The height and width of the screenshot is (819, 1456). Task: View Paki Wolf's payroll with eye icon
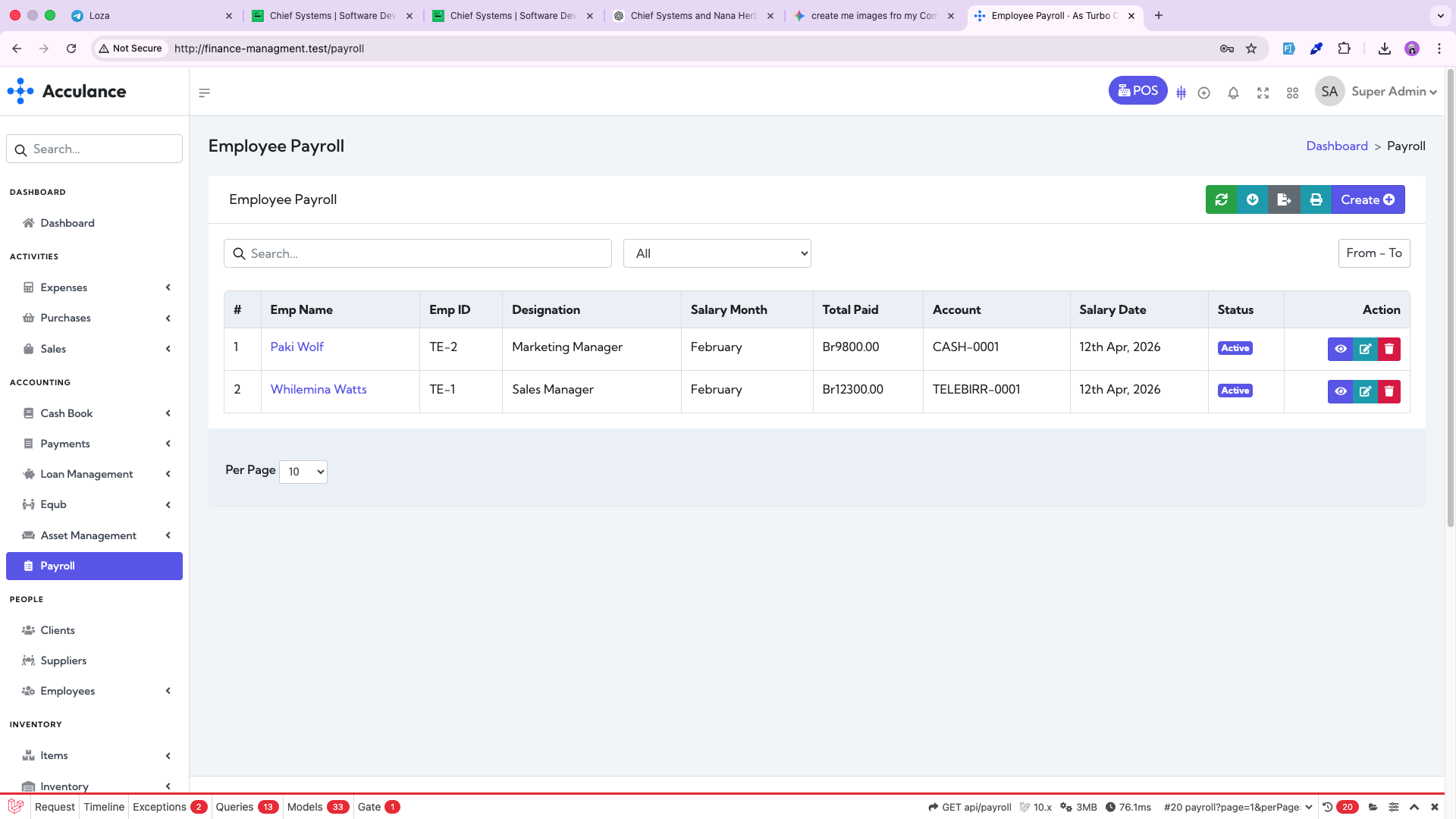click(x=1340, y=349)
